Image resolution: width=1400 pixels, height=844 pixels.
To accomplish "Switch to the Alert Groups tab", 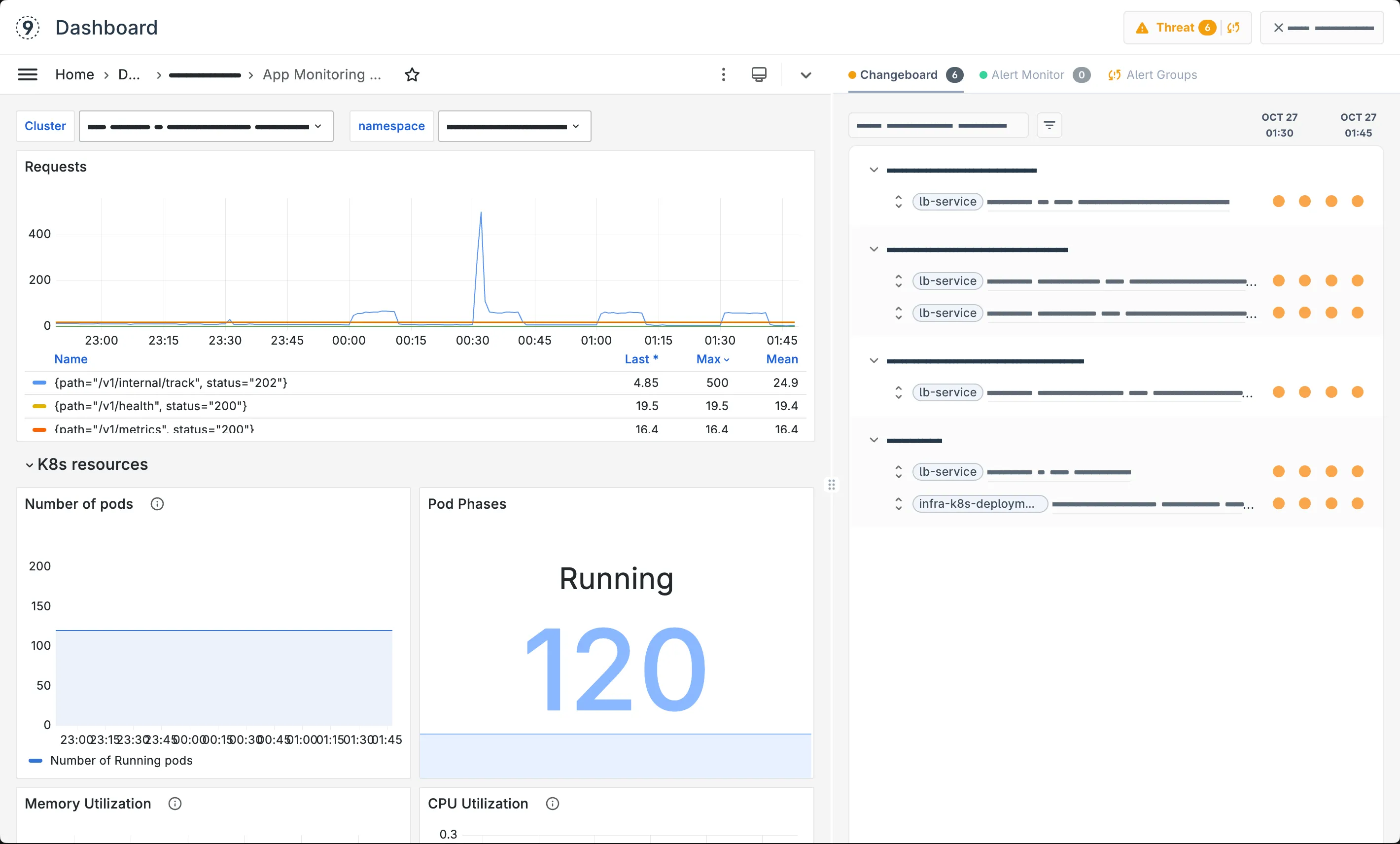I will coord(1152,75).
